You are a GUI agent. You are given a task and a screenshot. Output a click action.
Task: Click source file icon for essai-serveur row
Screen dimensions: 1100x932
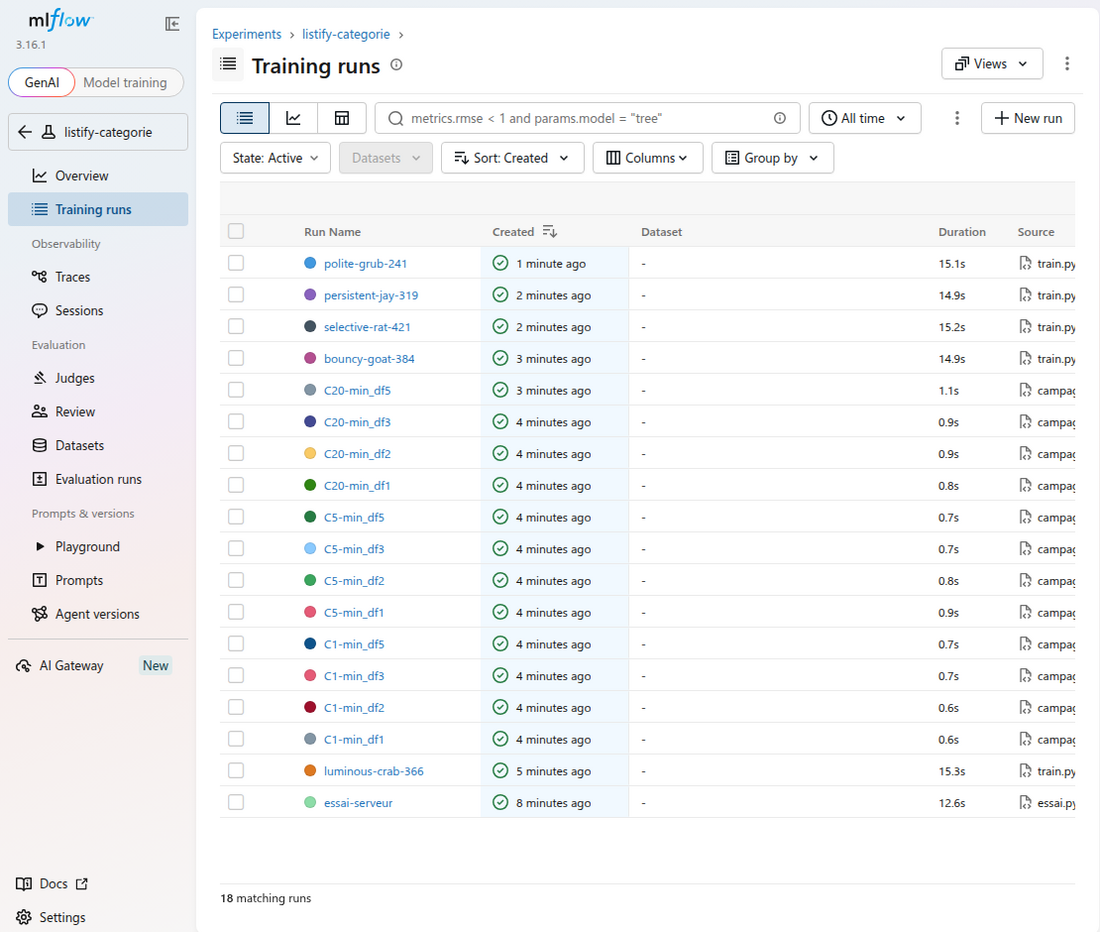1026,802
